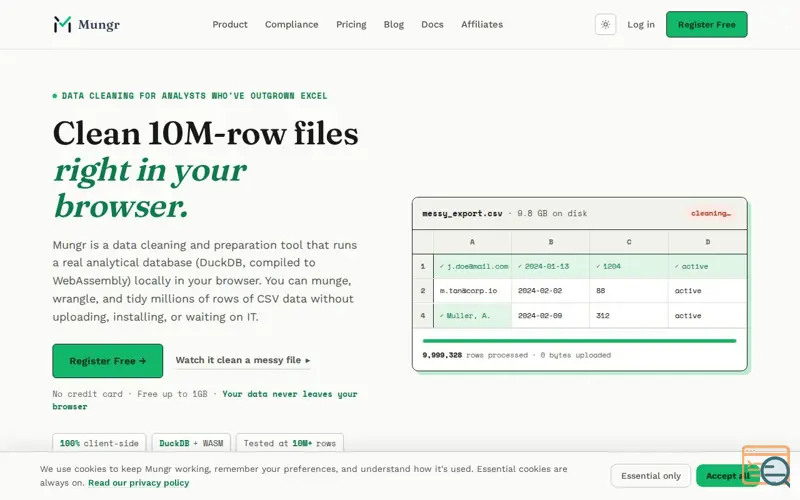Viewport: 800px width, 500px height.
Task: Click the hero Register Free arrow button
Action: [108, 361]
